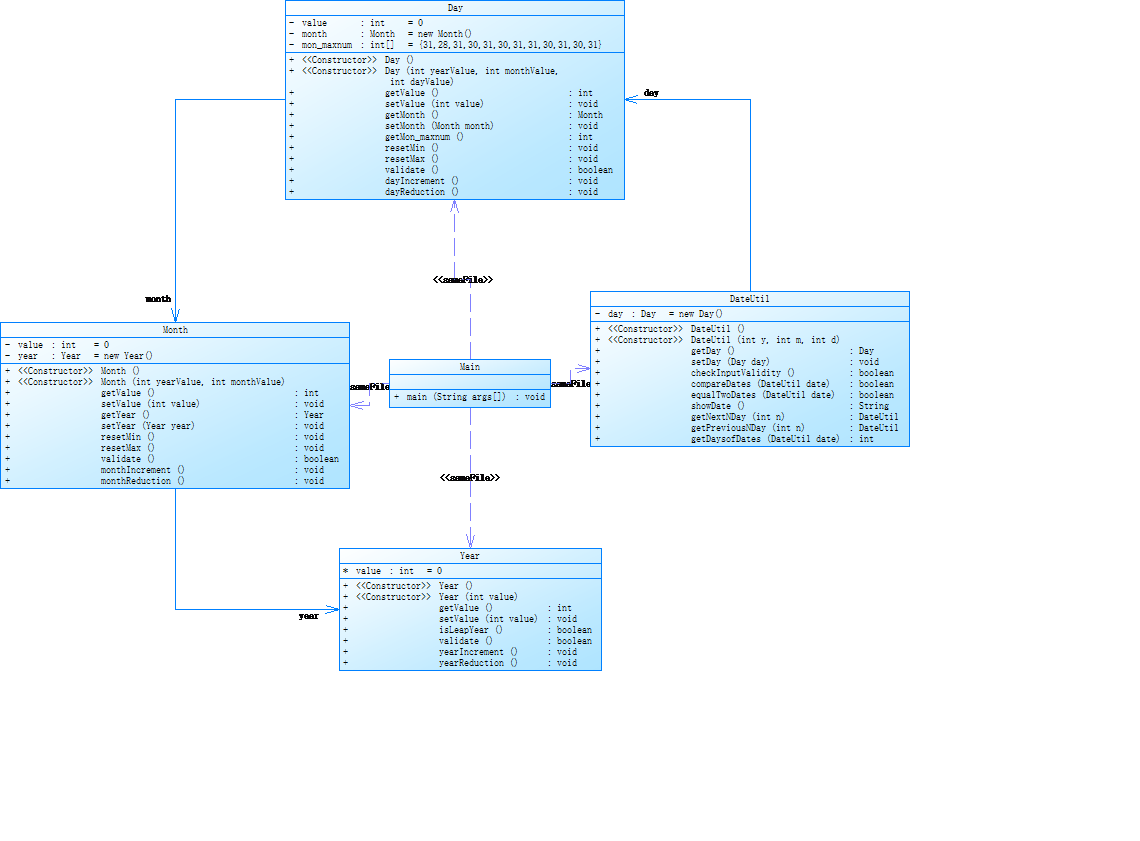The height and width of the screenshot is (841, 1140).
Task: Select the 'day' association label
Action: point(651,93)
